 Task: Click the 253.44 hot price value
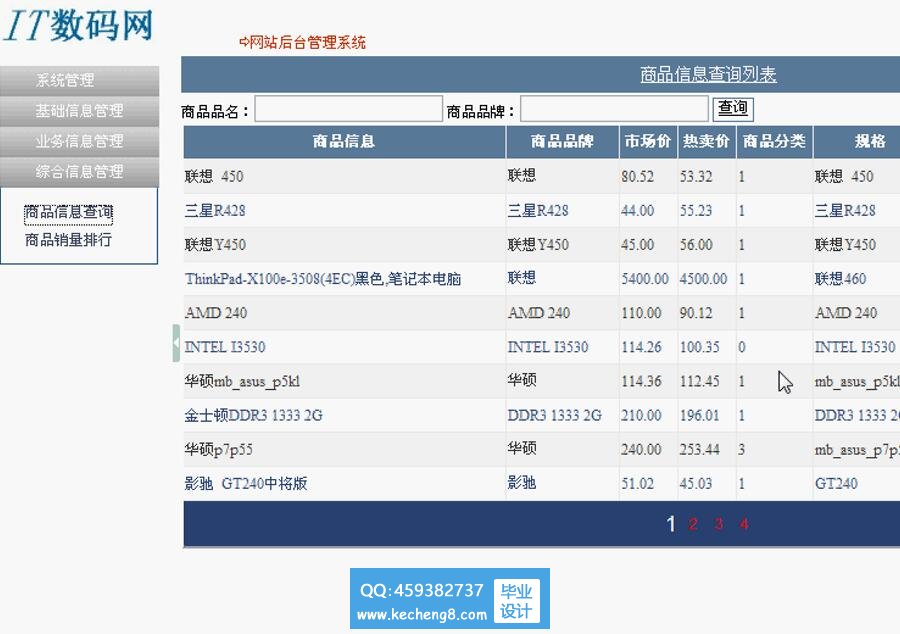699,450
